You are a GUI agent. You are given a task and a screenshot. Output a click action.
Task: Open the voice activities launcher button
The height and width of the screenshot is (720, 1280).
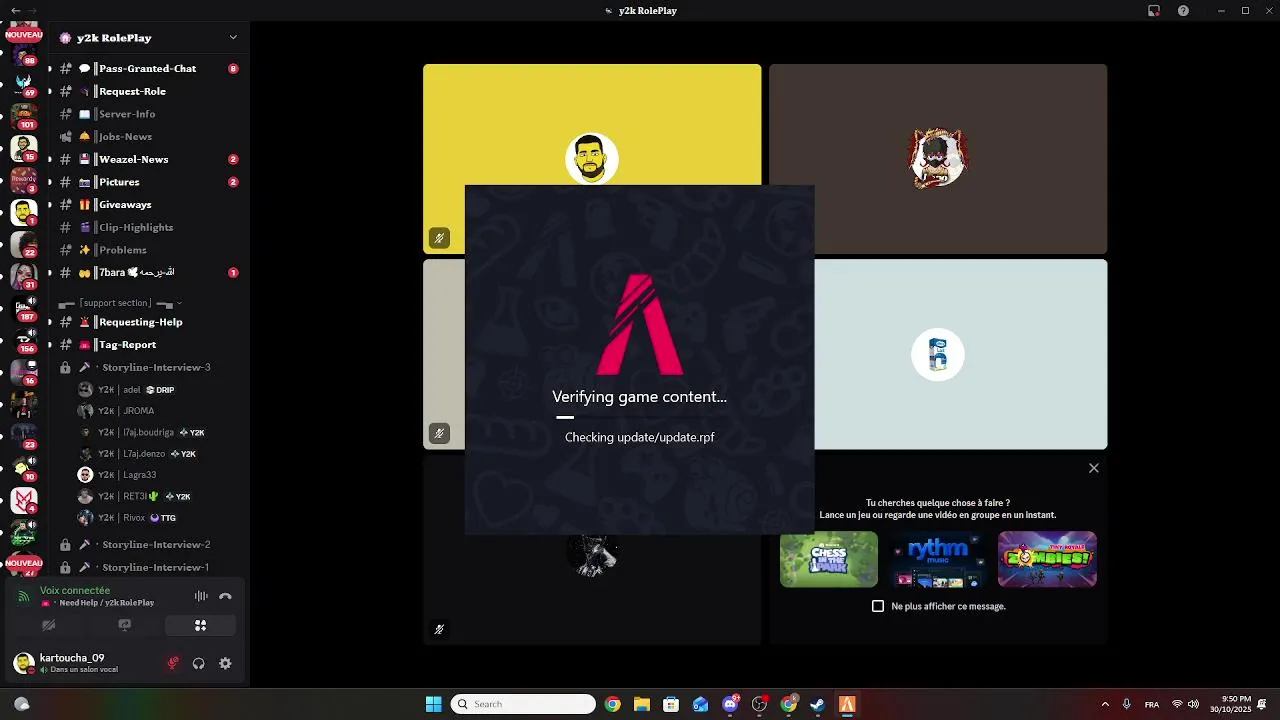[200, 625]
